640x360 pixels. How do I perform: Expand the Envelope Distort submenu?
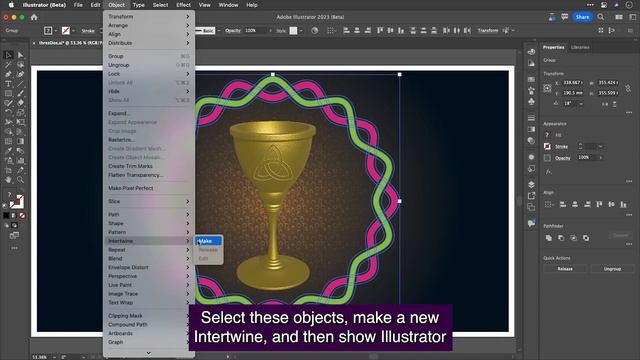tap(188, 267)
